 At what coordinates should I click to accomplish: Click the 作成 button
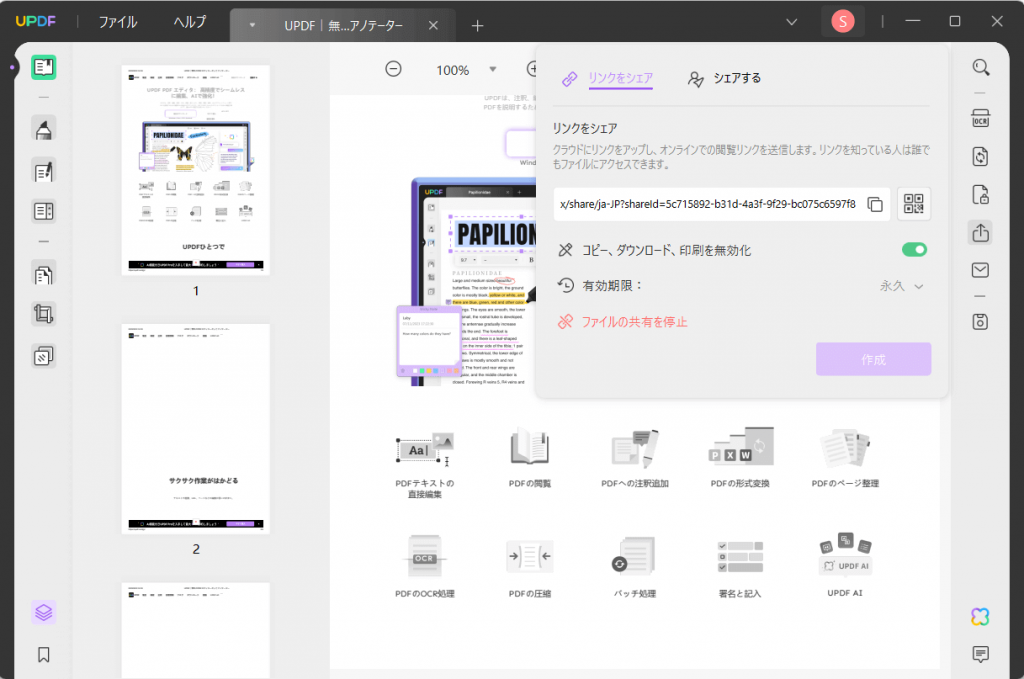click(x=873, y=359)
